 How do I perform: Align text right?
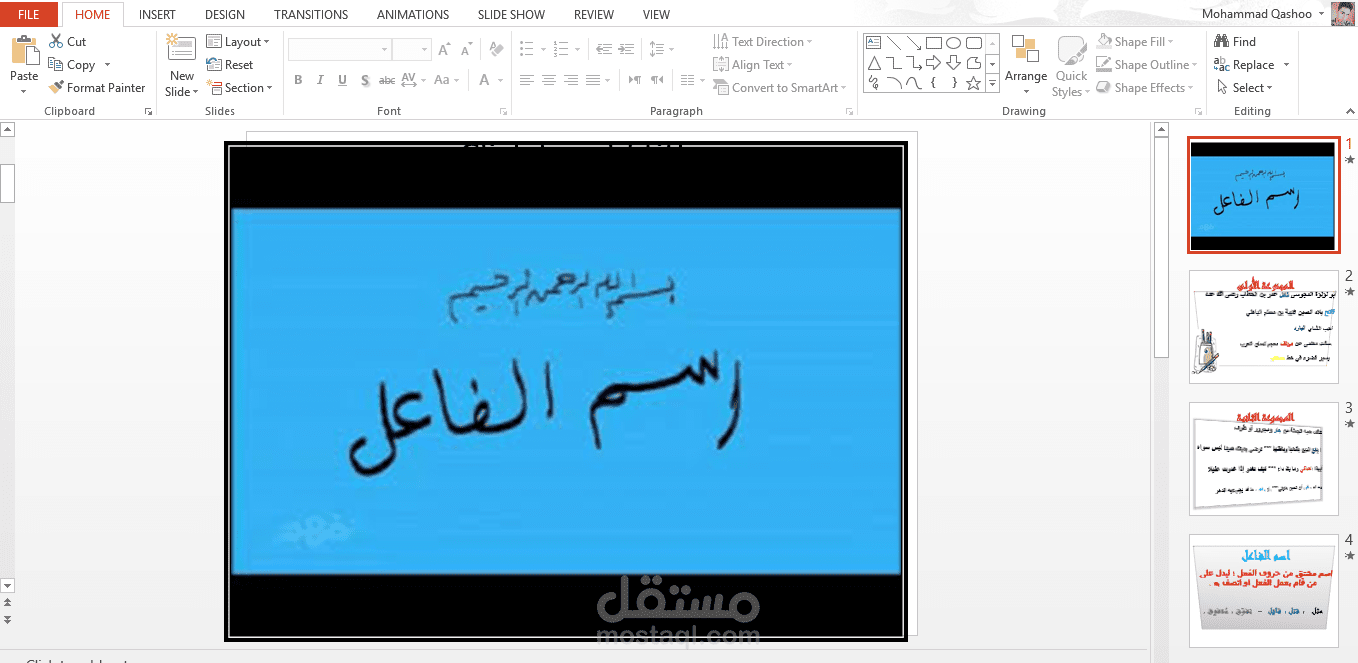coord(571,80)
